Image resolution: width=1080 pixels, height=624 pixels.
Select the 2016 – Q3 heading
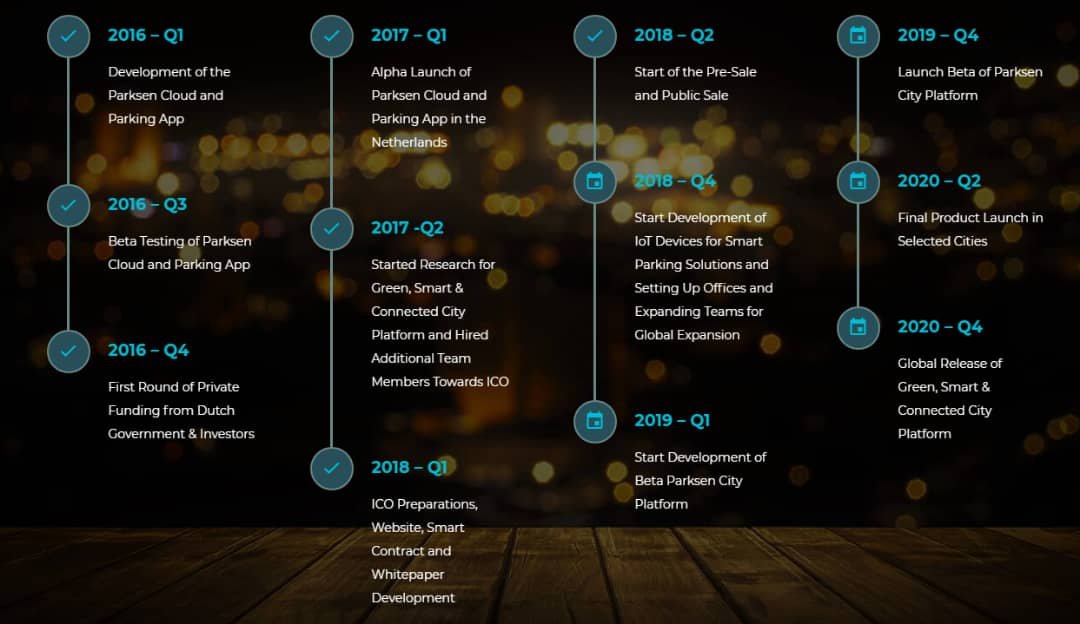point(147,205)
